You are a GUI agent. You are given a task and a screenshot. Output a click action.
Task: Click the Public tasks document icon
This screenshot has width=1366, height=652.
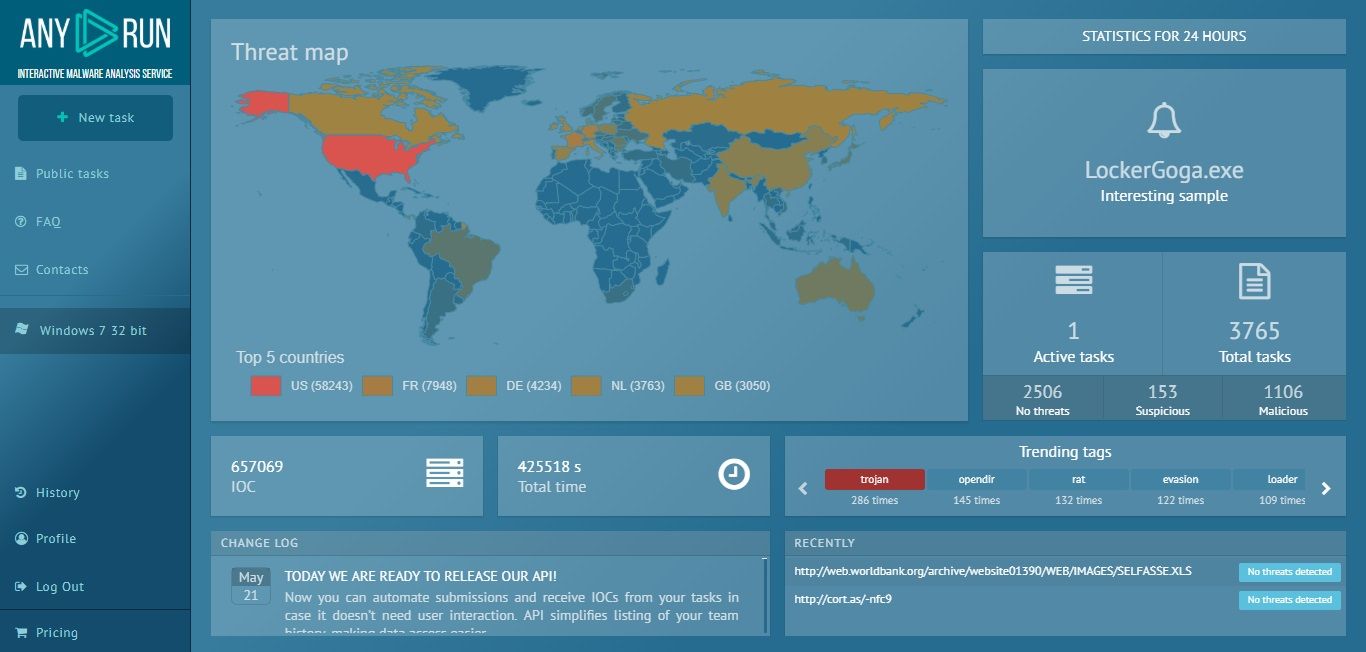click(x=21, y=174)
